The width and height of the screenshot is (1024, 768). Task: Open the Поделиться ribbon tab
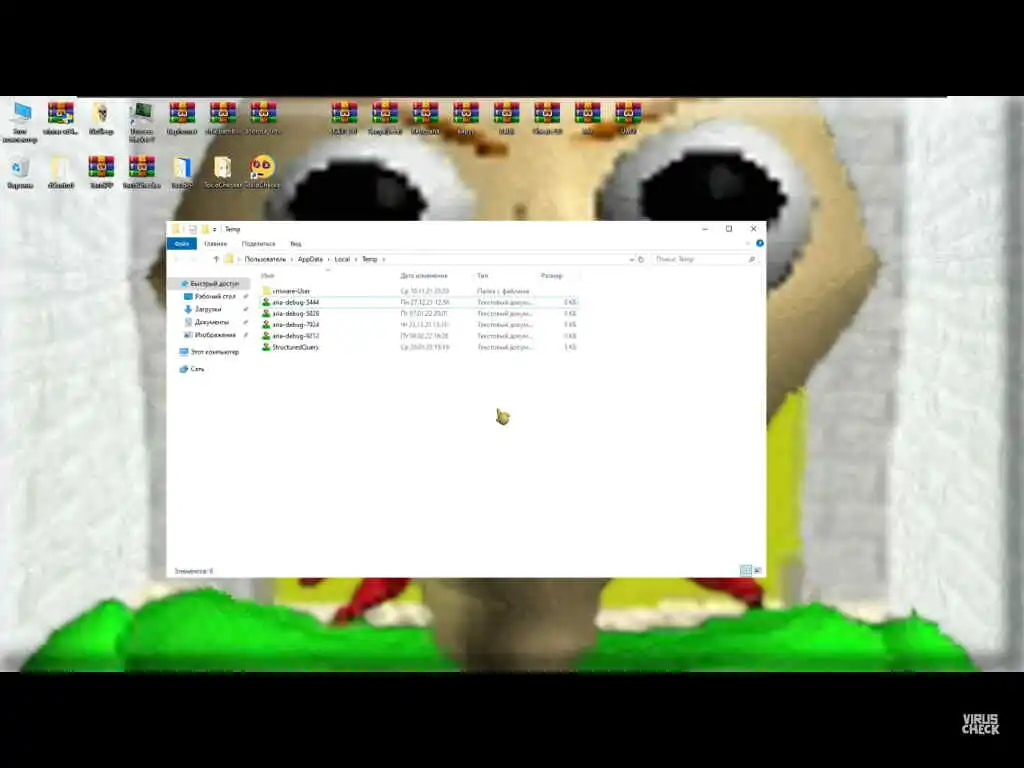click(259, 244)
